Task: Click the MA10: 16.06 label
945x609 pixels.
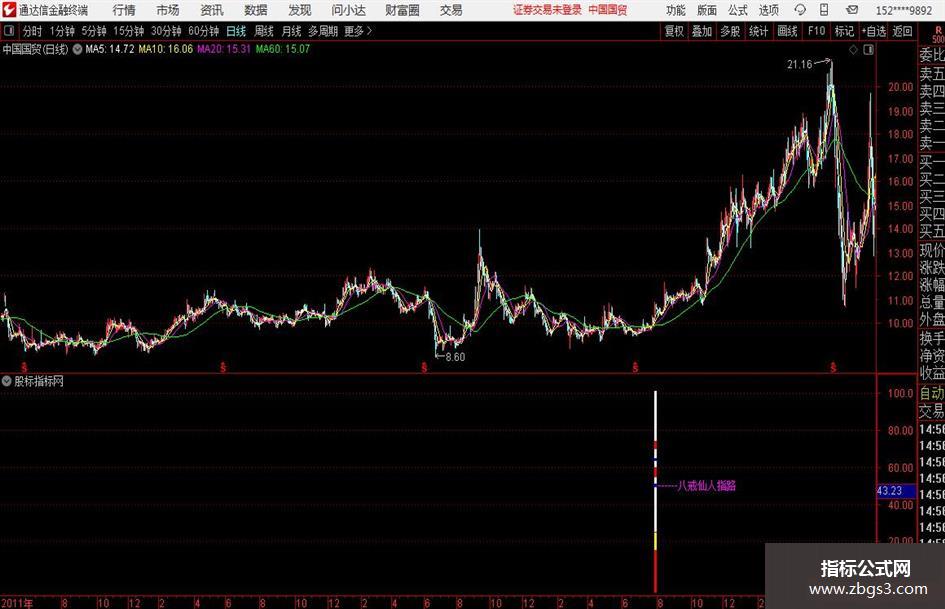Action: click(x=166, y=49)
